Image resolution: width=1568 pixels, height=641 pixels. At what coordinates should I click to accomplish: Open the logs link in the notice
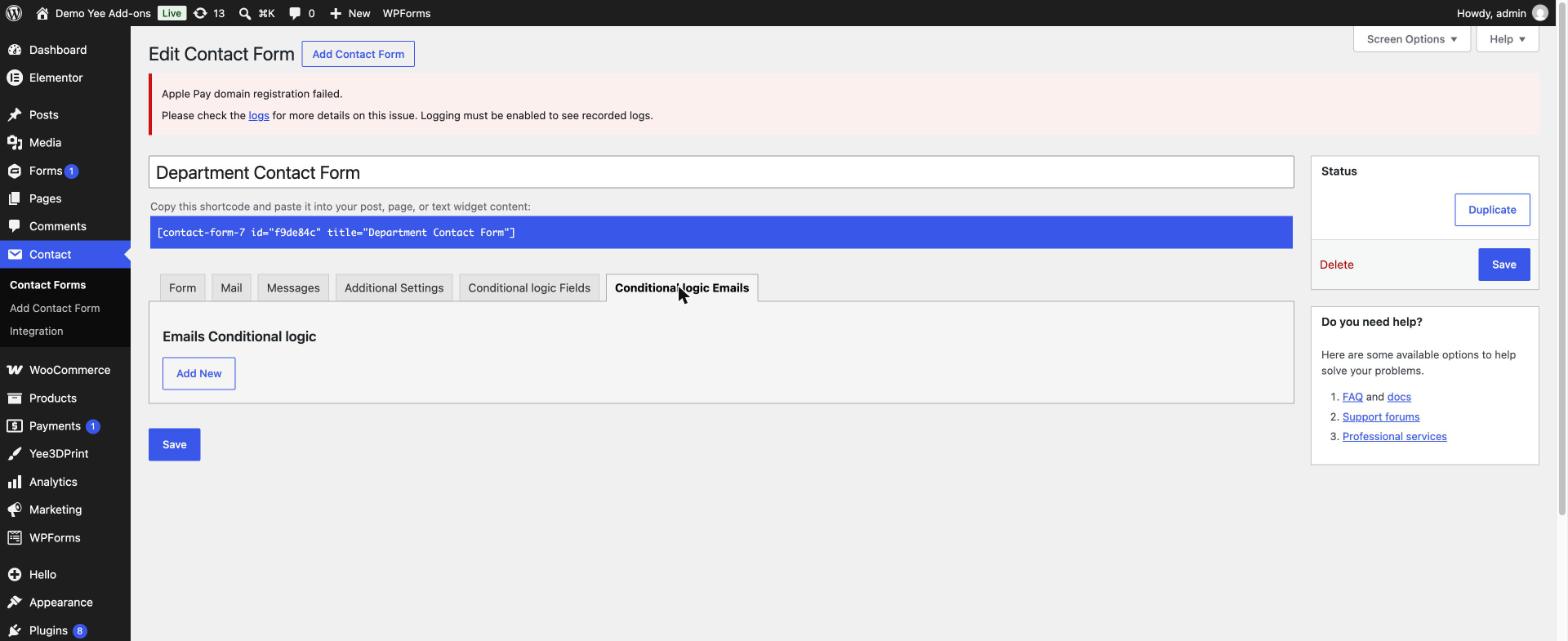pos(259,116)
